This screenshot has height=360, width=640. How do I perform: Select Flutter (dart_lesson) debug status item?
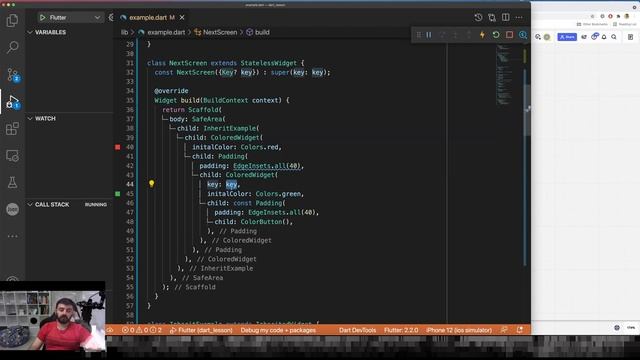[x=201, y=330]
